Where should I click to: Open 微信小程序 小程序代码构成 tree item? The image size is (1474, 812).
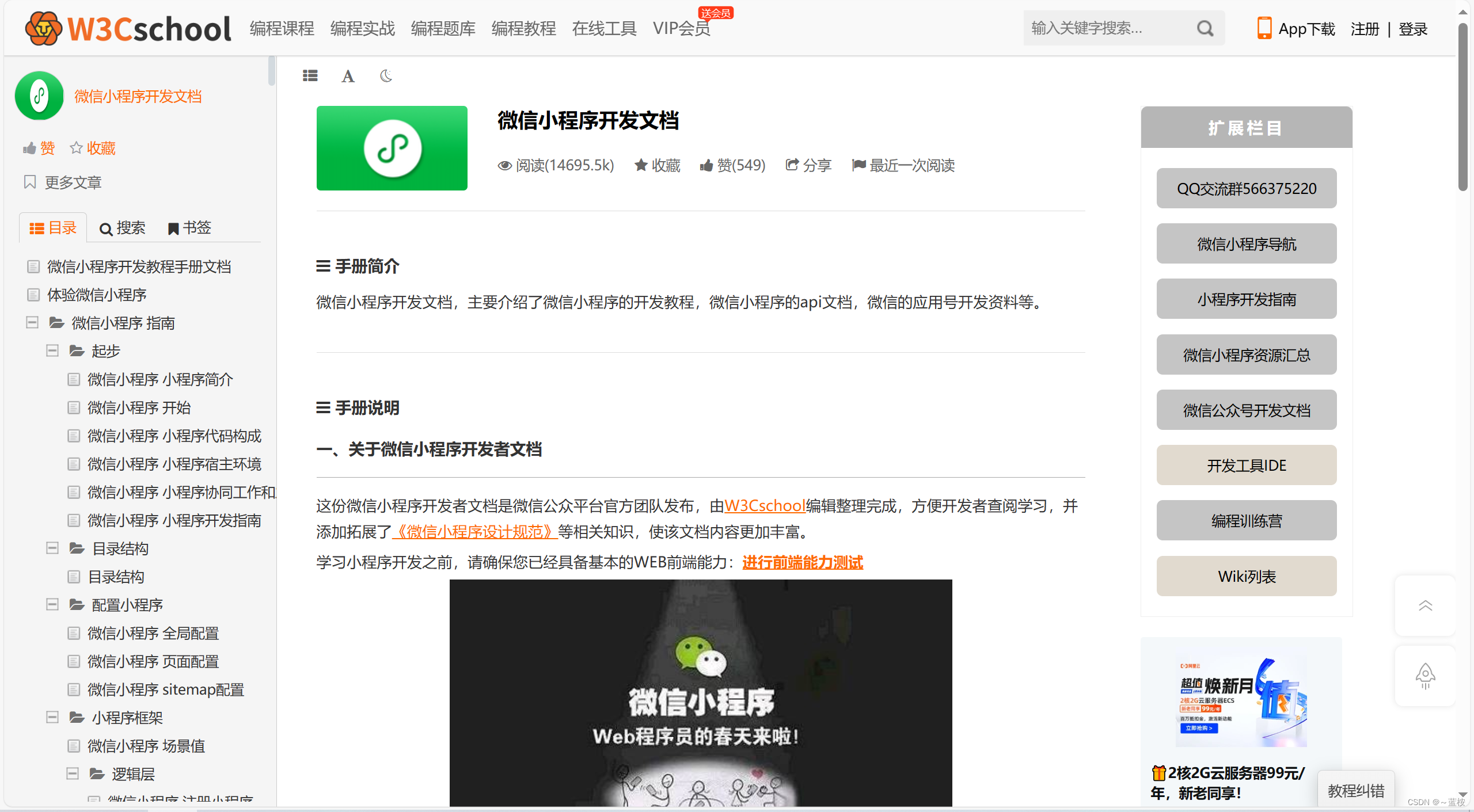coord(174,435)
